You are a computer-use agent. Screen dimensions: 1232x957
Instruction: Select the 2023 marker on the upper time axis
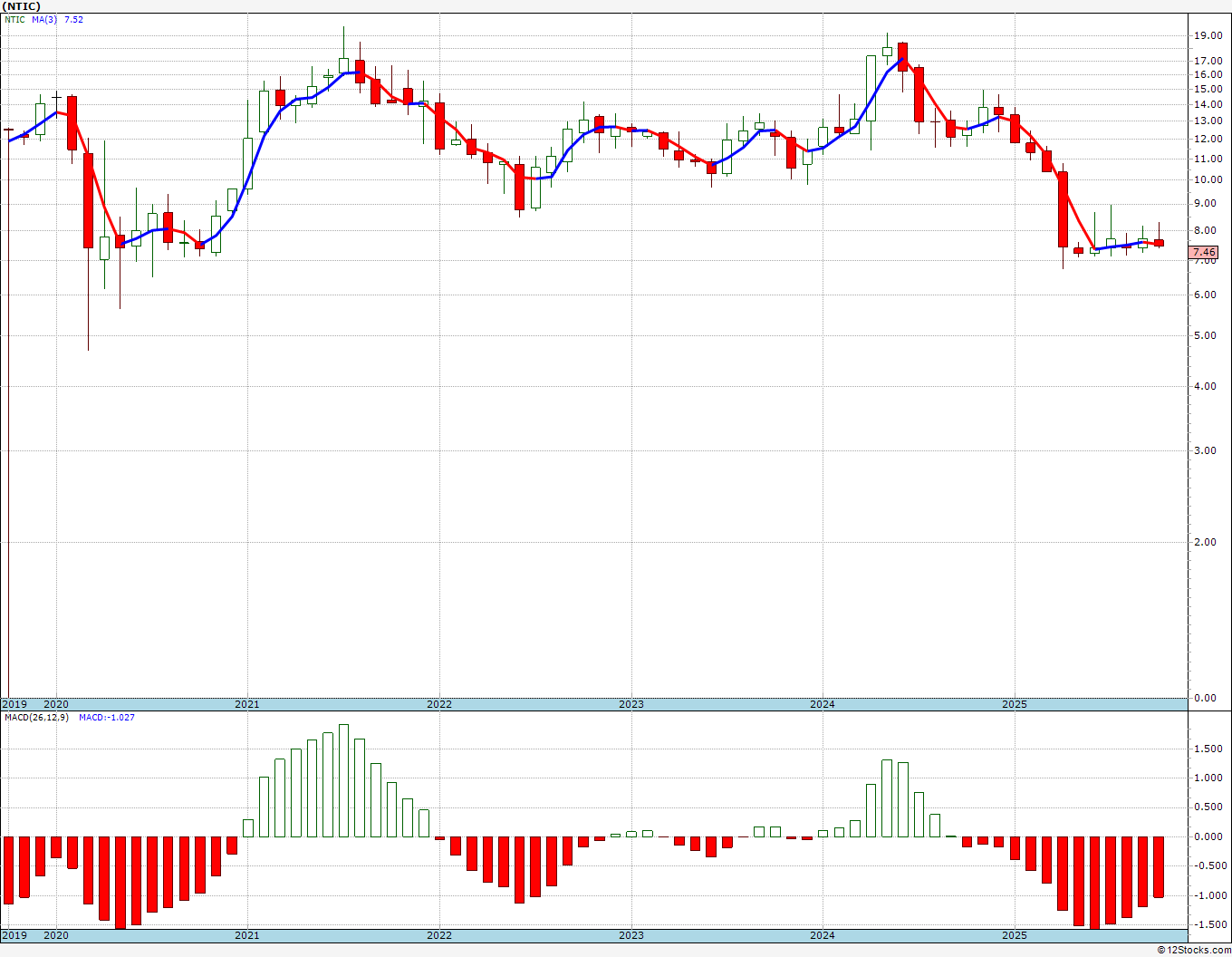631,704
